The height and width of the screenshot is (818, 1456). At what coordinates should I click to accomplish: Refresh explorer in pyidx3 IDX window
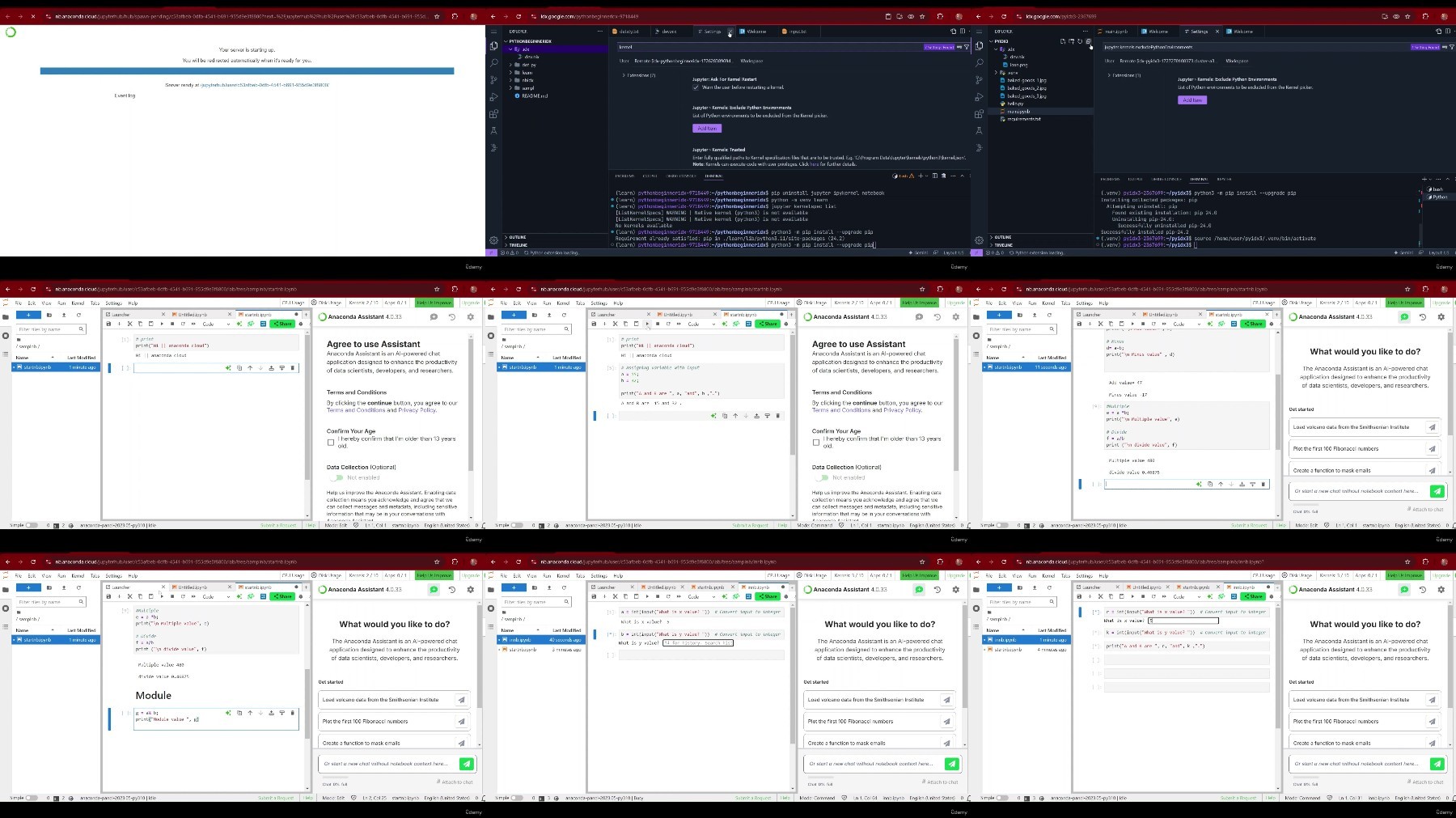1080,41
